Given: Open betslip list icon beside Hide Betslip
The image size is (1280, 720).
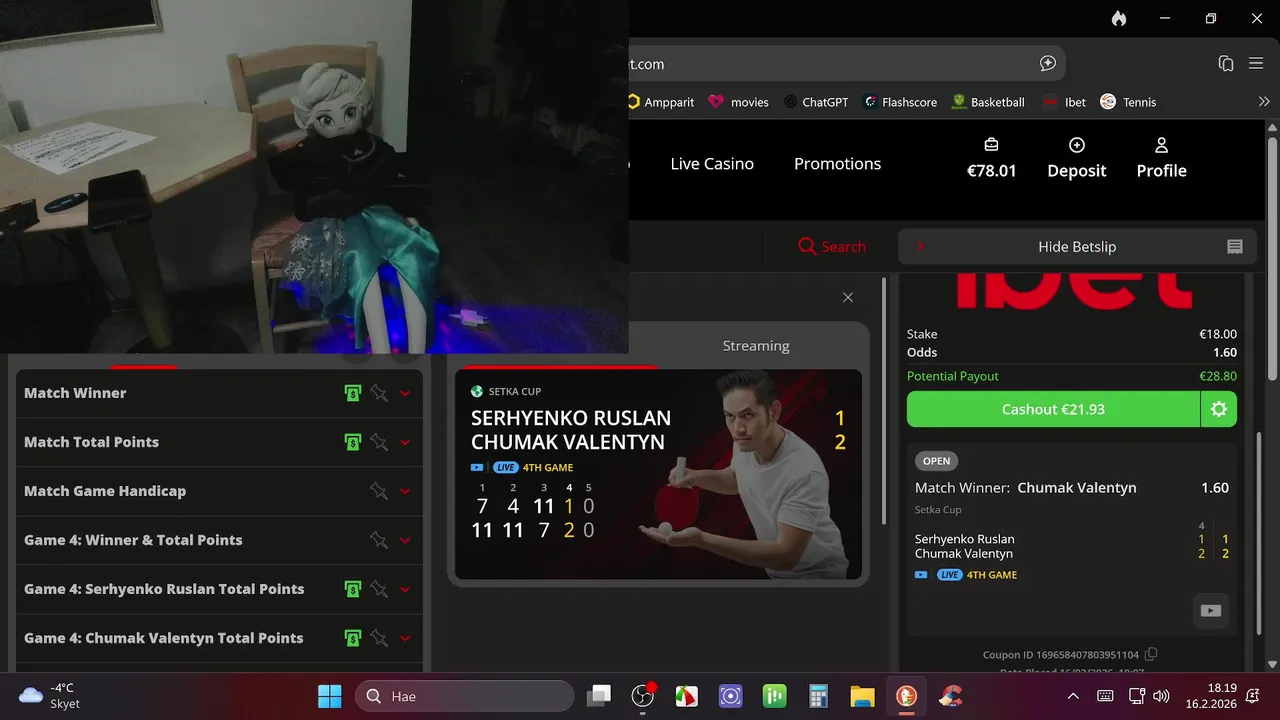Looking at the screenshot, I should tap(1235, 247).
